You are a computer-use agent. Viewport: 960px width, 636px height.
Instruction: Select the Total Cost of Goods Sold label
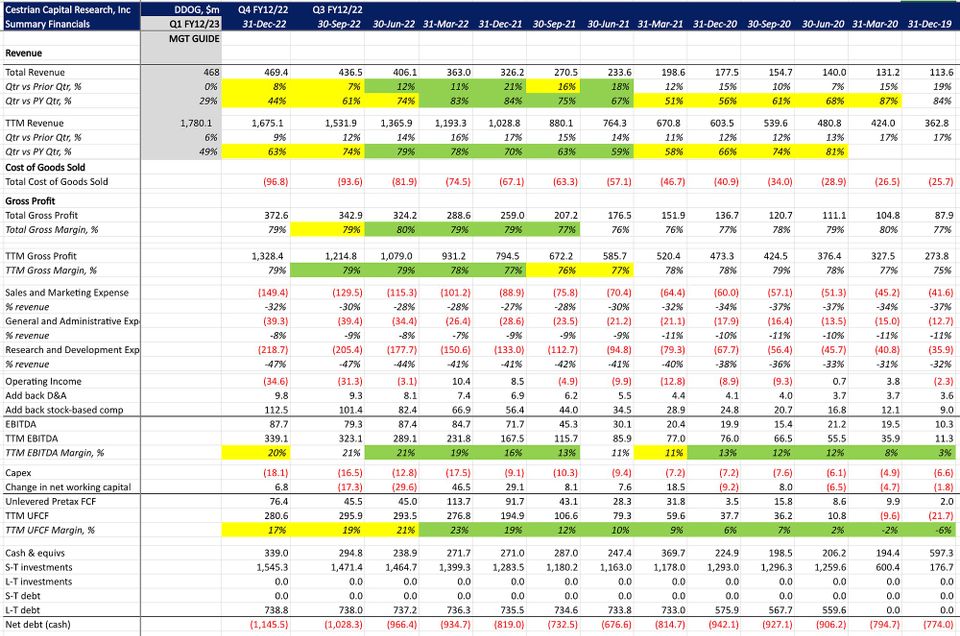click(57, 182)
